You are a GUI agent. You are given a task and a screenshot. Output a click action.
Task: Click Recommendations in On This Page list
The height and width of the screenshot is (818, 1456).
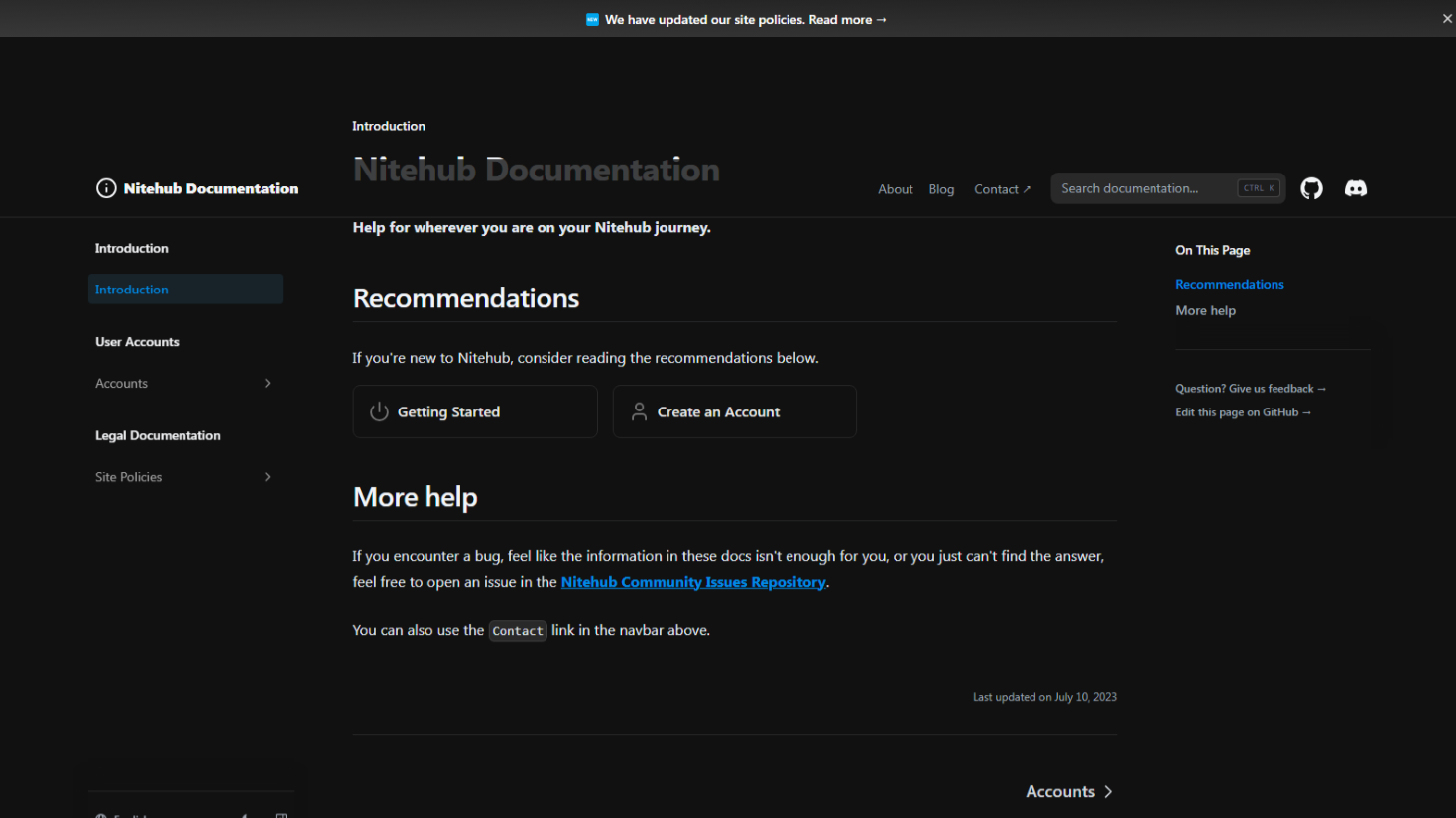[x=1229, y=284]
